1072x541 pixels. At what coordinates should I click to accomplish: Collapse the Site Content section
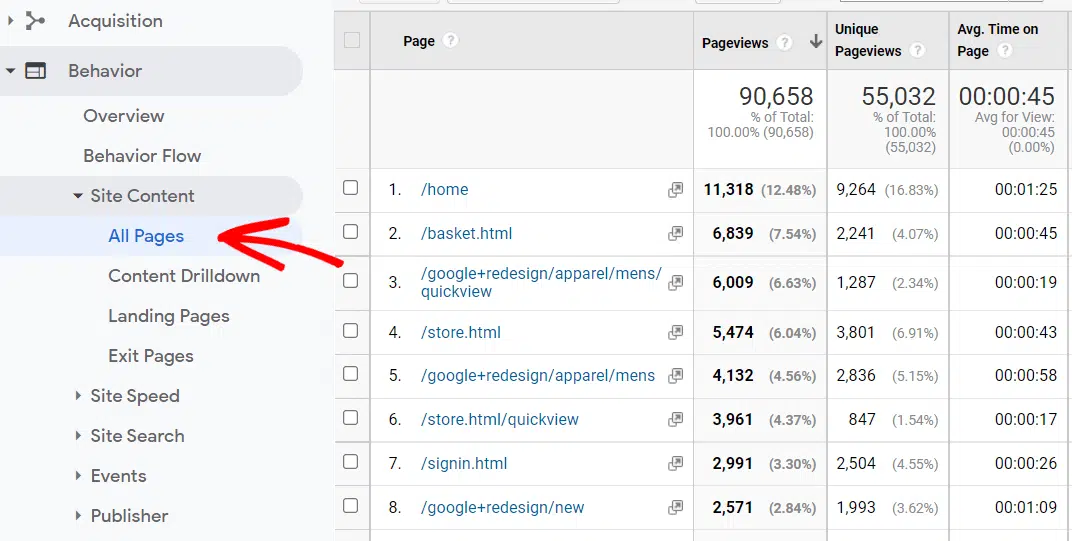[x=78, y=196]
